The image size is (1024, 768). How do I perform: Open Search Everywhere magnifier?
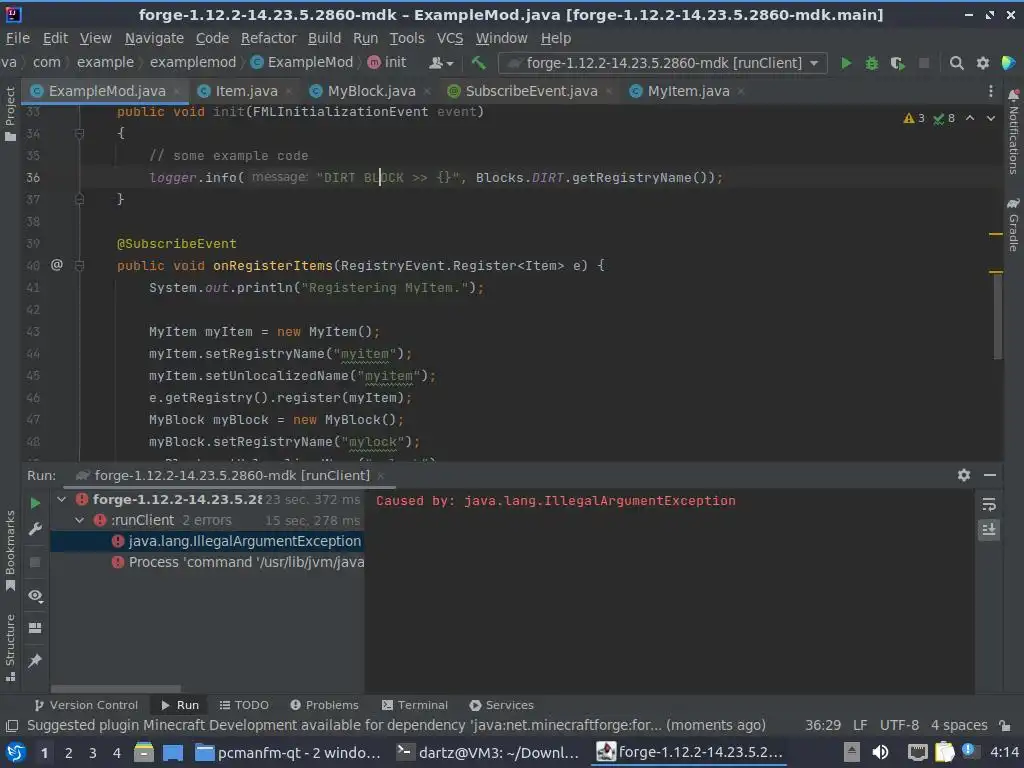pos(956,63)
